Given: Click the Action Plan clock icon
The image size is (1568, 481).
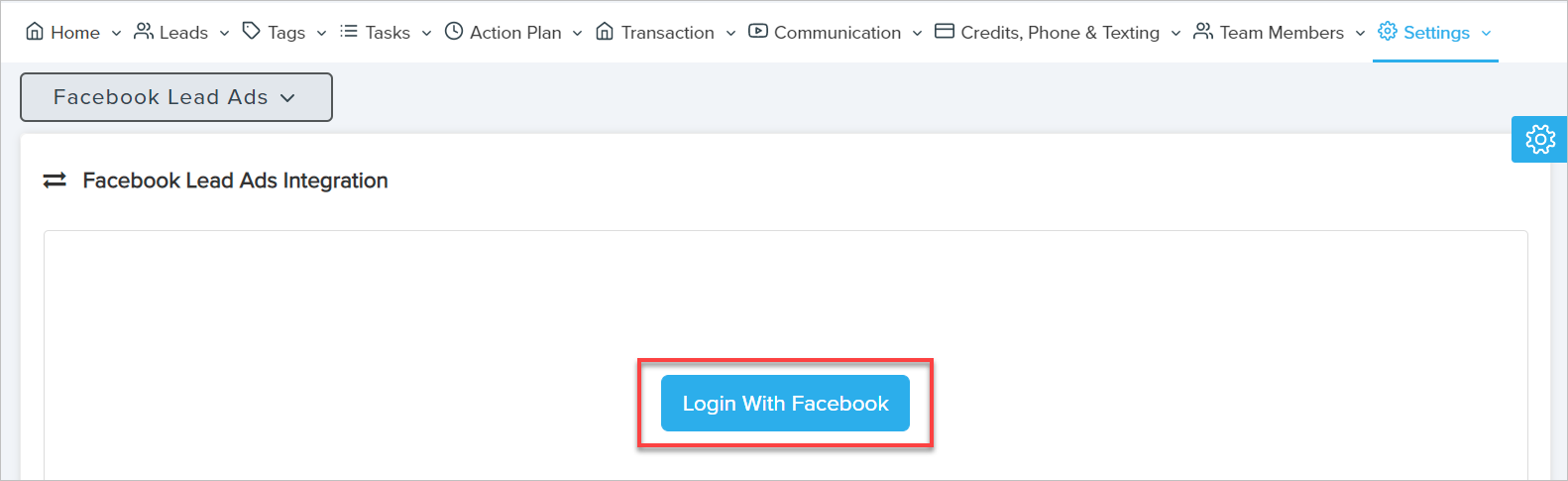Looking at the screenshot, I should click(454, 32).
